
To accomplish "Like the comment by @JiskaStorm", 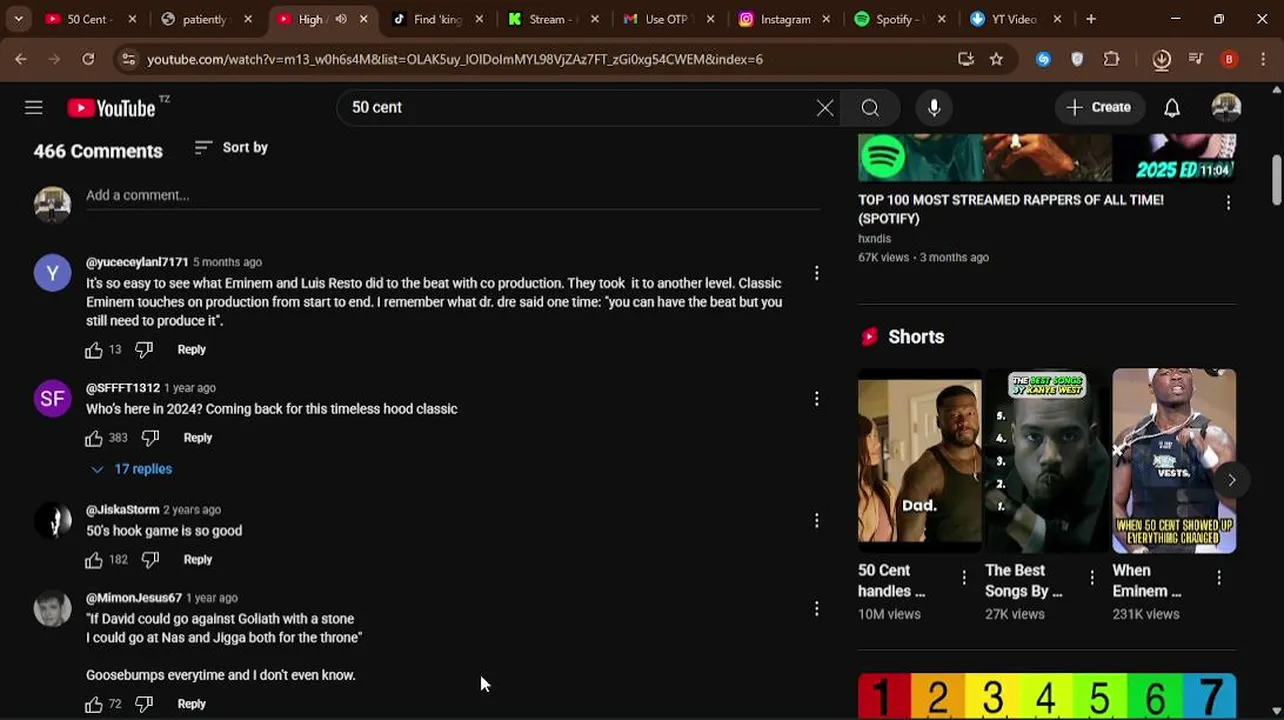I will (x=94, y=560).
